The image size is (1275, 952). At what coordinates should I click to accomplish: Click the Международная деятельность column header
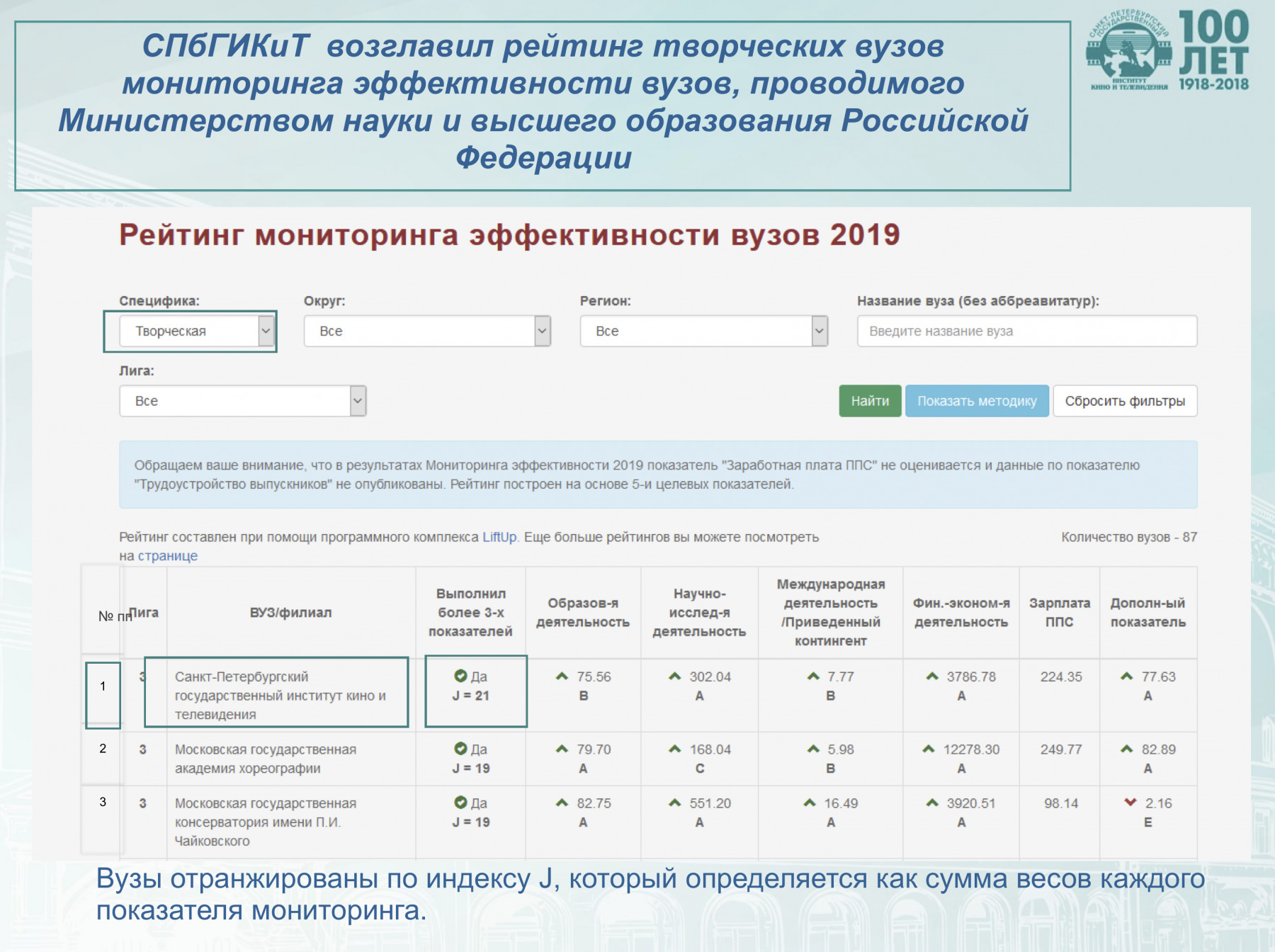(831, 613)
